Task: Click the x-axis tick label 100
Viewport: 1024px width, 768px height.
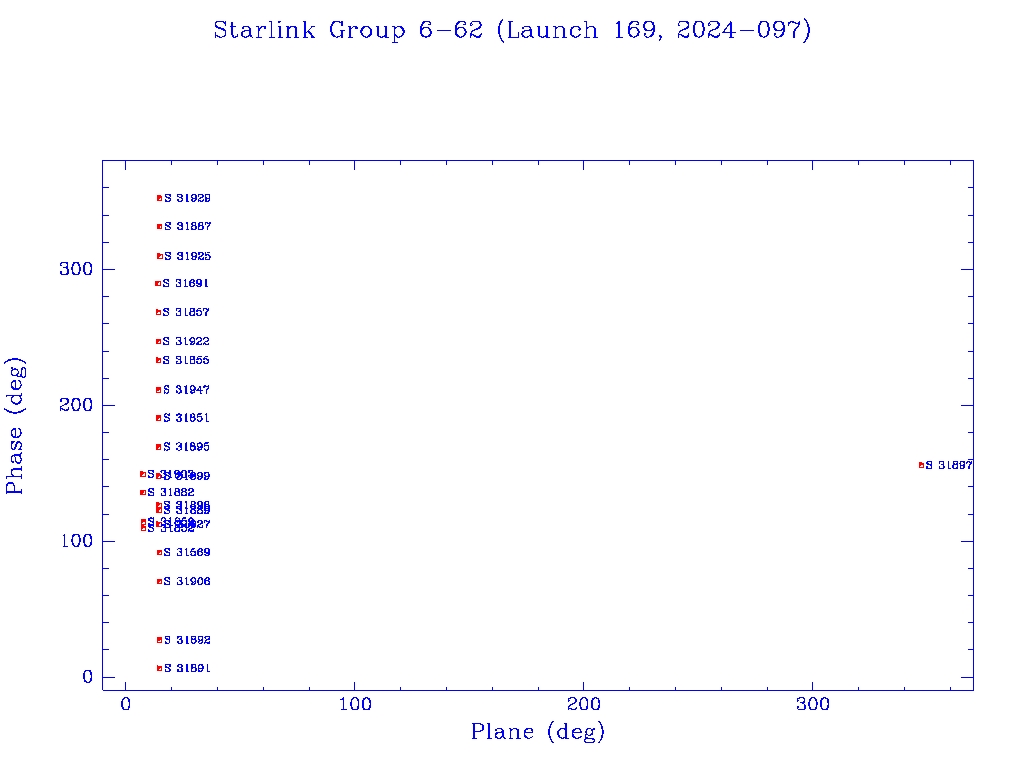Action: coord(355,704)
